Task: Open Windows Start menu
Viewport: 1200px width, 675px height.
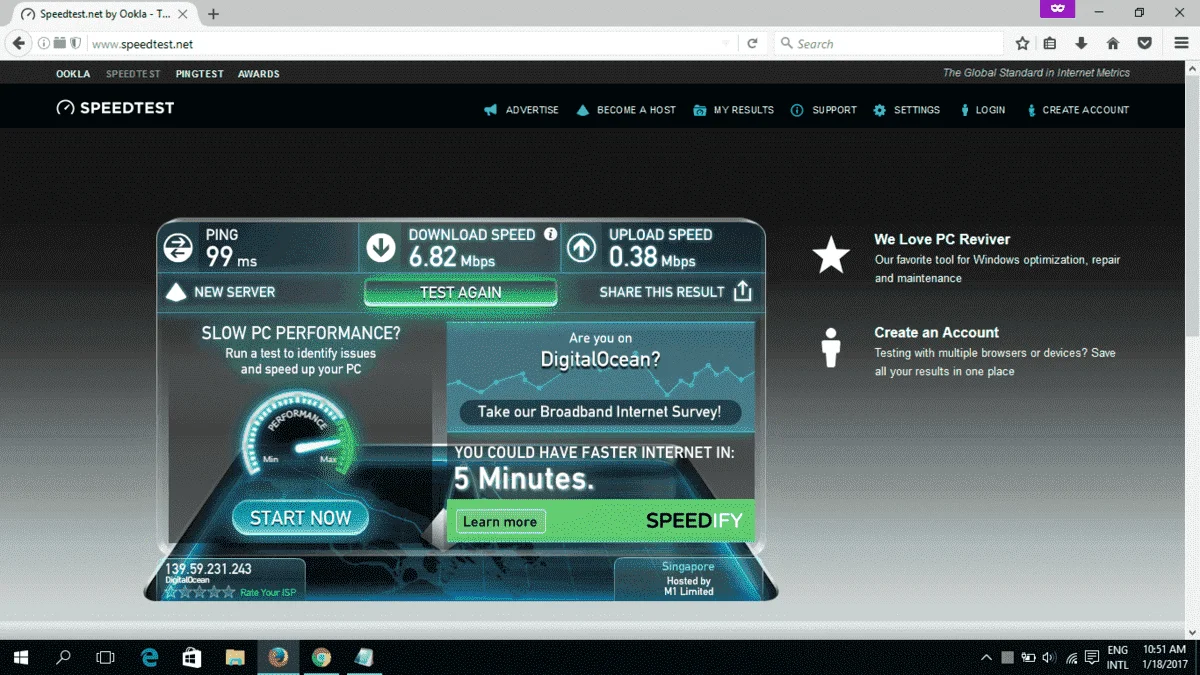Action: [21, 657]
